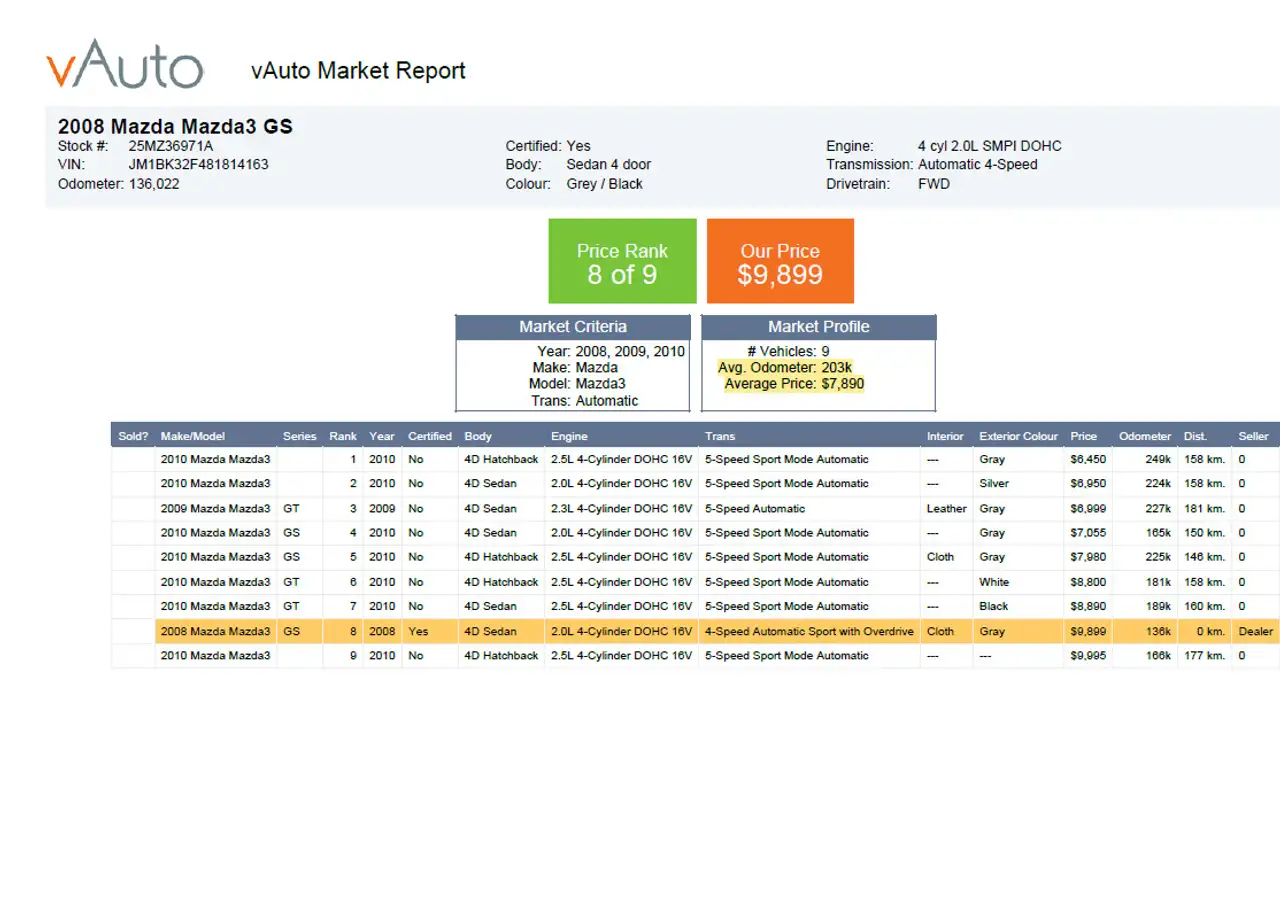The height and width of the screenshot is (924, 1280).
Task: Click the Make/Model column header
Action: [193, 436]
